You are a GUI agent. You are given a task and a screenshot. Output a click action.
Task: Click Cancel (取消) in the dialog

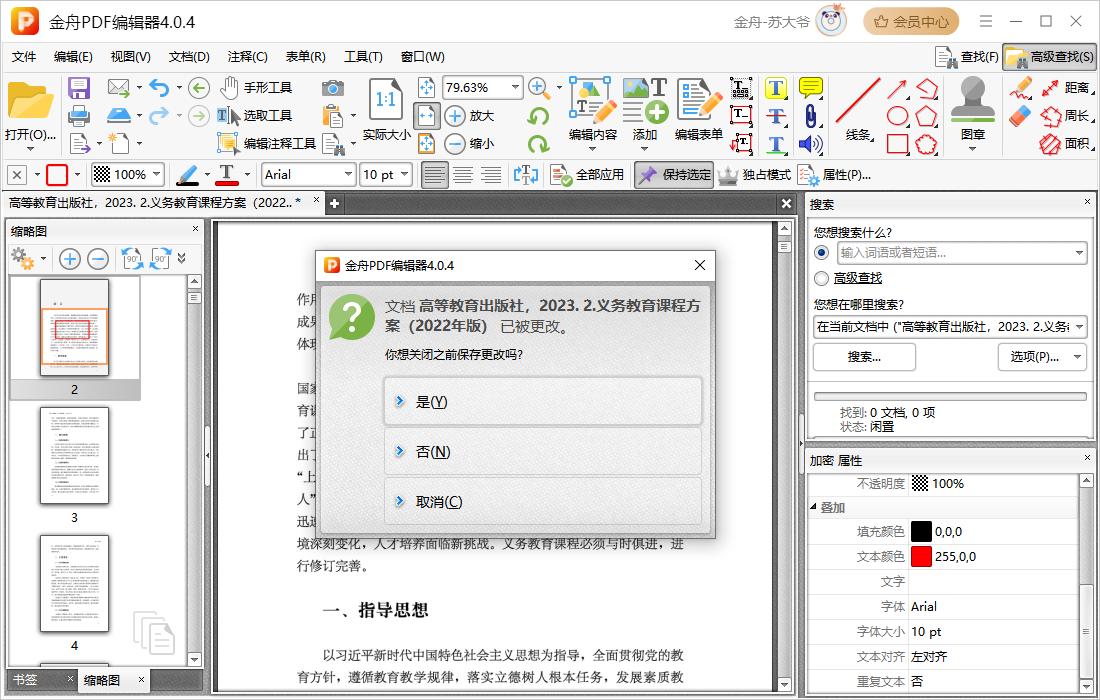(543, 502)
